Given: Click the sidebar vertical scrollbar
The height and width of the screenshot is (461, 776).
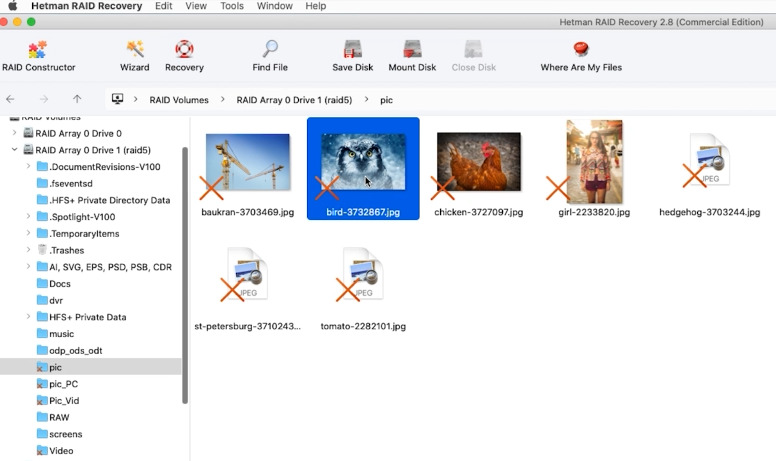Looking at the screenshot, I should click(x=185, y=276).
